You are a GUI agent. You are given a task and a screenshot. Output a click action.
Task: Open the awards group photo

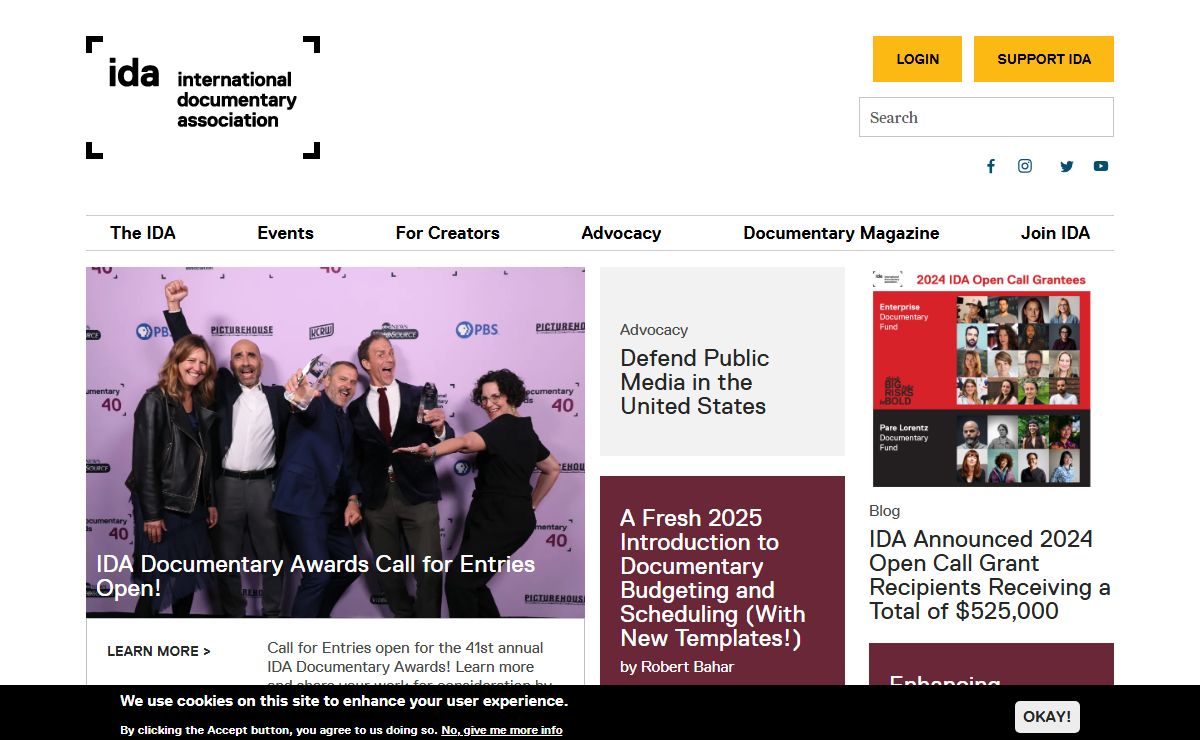[x=335, y=442]
